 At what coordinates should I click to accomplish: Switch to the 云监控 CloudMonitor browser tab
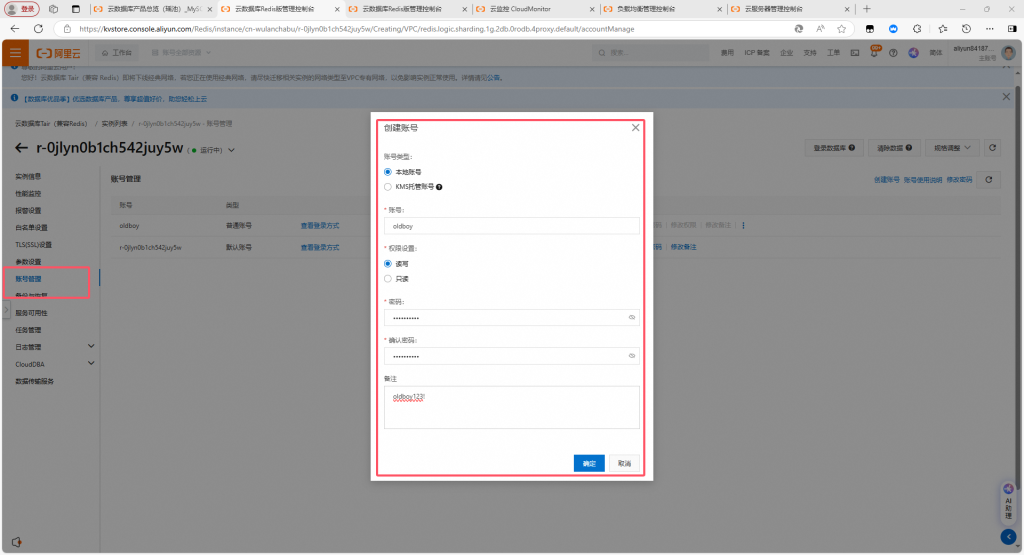coord(534,8)
